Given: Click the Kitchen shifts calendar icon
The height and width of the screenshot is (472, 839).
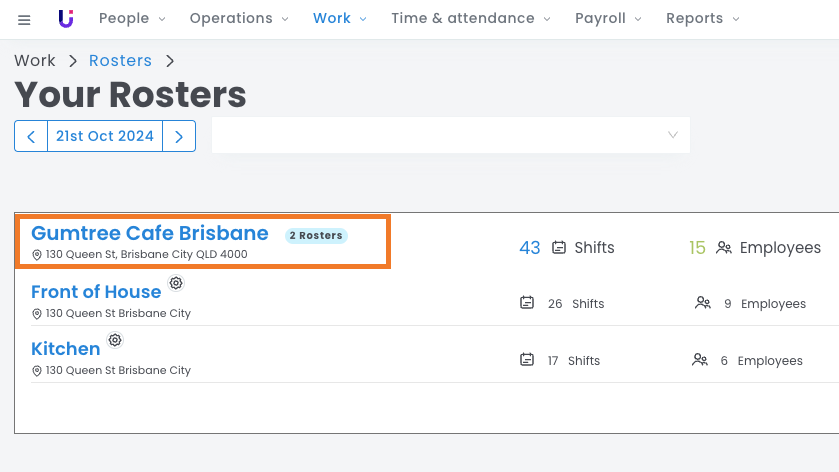Looking at the screenshot, I should pos(527,360).
